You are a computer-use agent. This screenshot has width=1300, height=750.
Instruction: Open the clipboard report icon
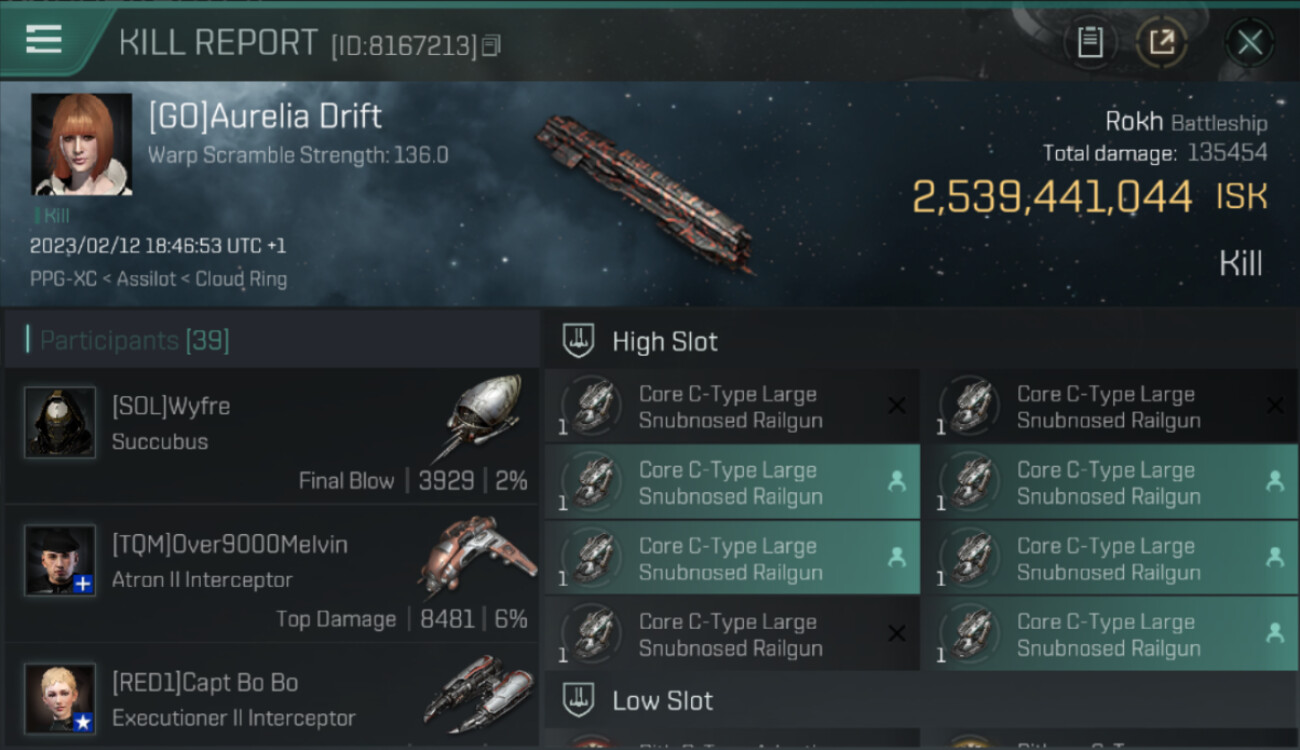point(1090,42)
